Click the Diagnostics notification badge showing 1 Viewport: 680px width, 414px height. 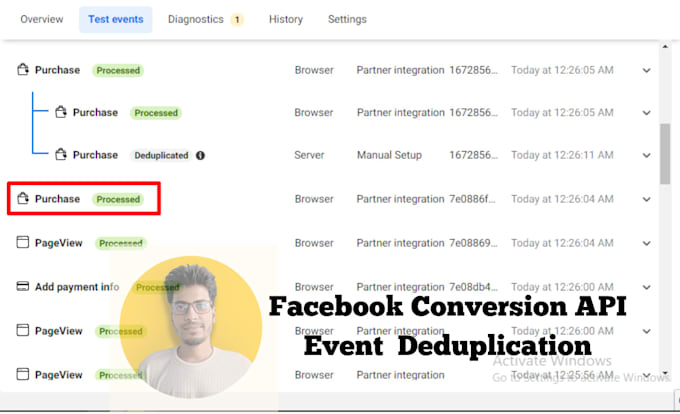[237, 20]
